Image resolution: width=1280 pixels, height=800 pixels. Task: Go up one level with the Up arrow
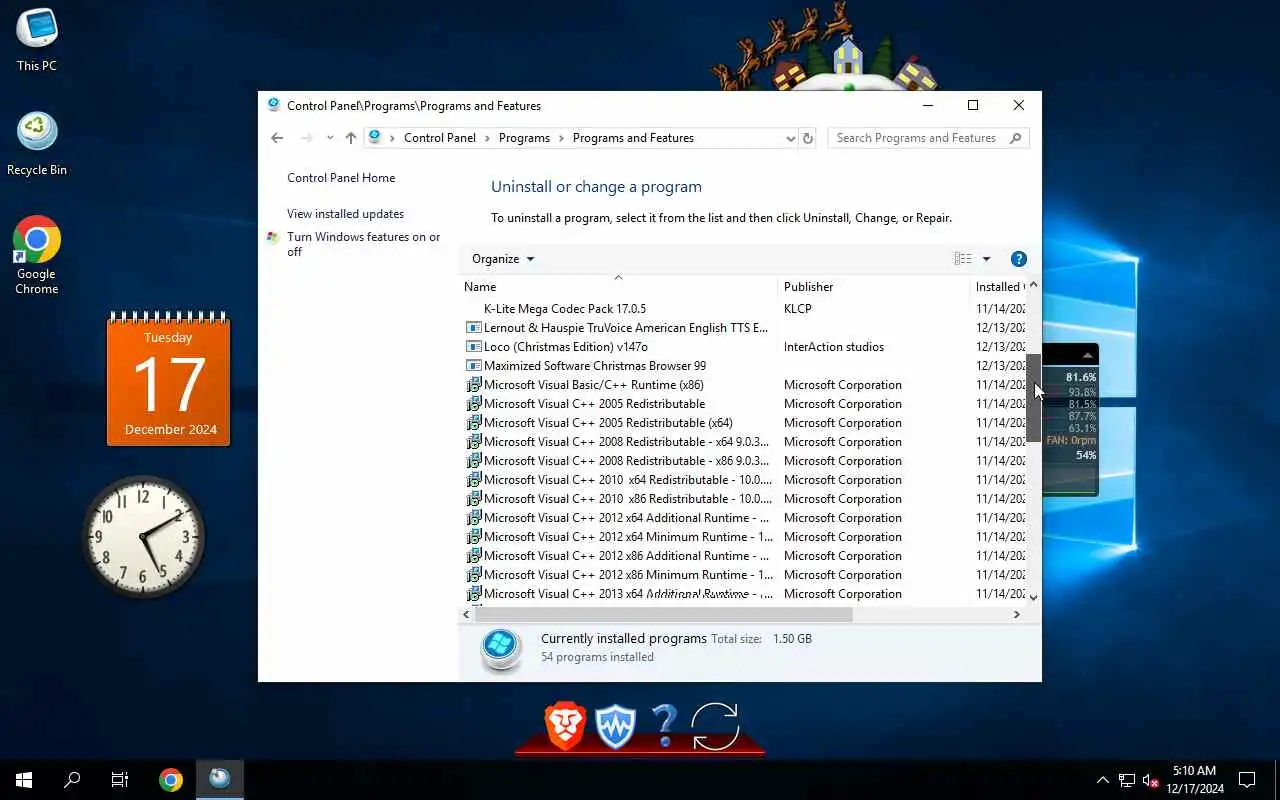pos(350,138)
